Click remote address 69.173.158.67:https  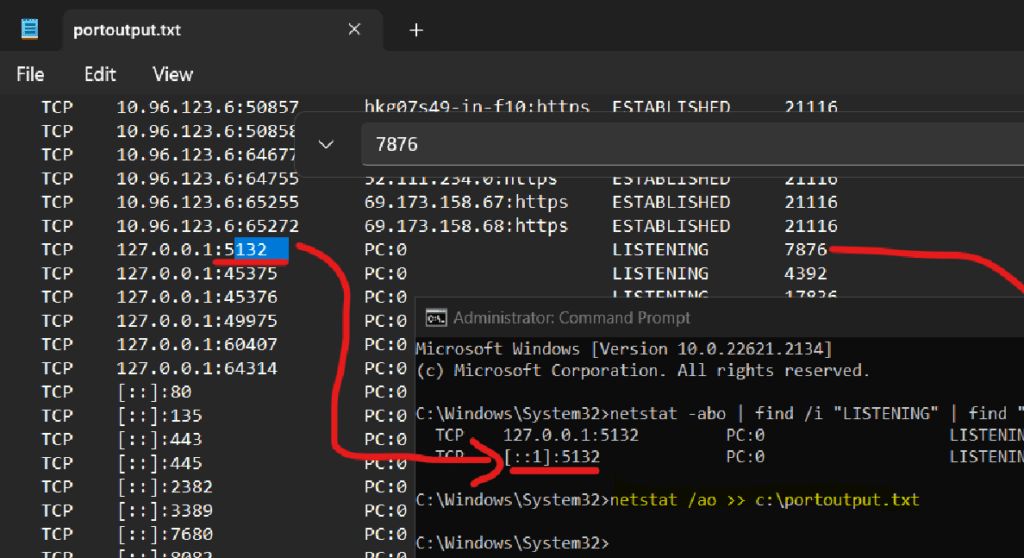coord(466,202)
